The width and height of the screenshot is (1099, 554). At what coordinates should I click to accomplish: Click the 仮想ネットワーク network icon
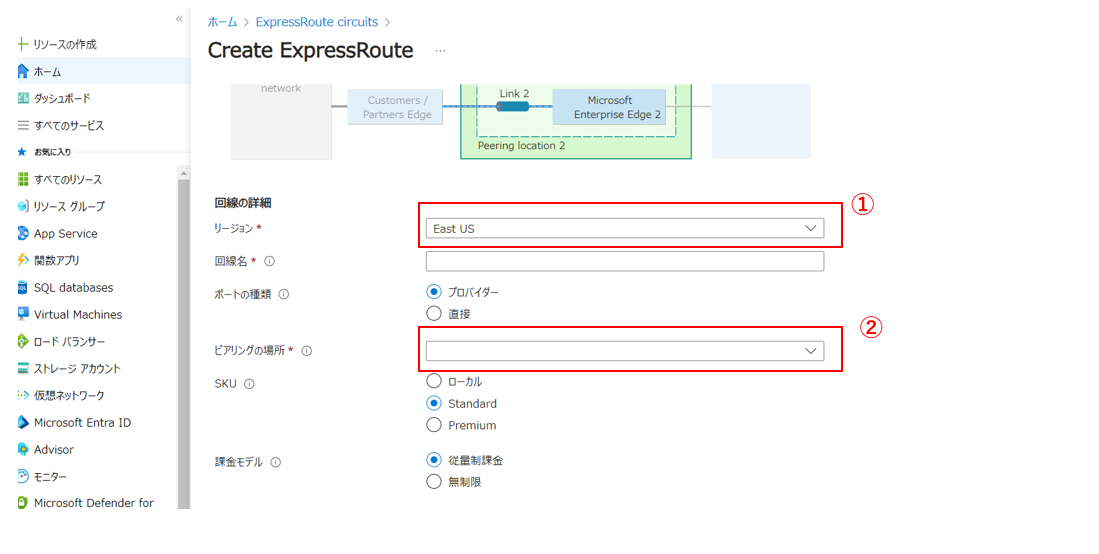23,396
